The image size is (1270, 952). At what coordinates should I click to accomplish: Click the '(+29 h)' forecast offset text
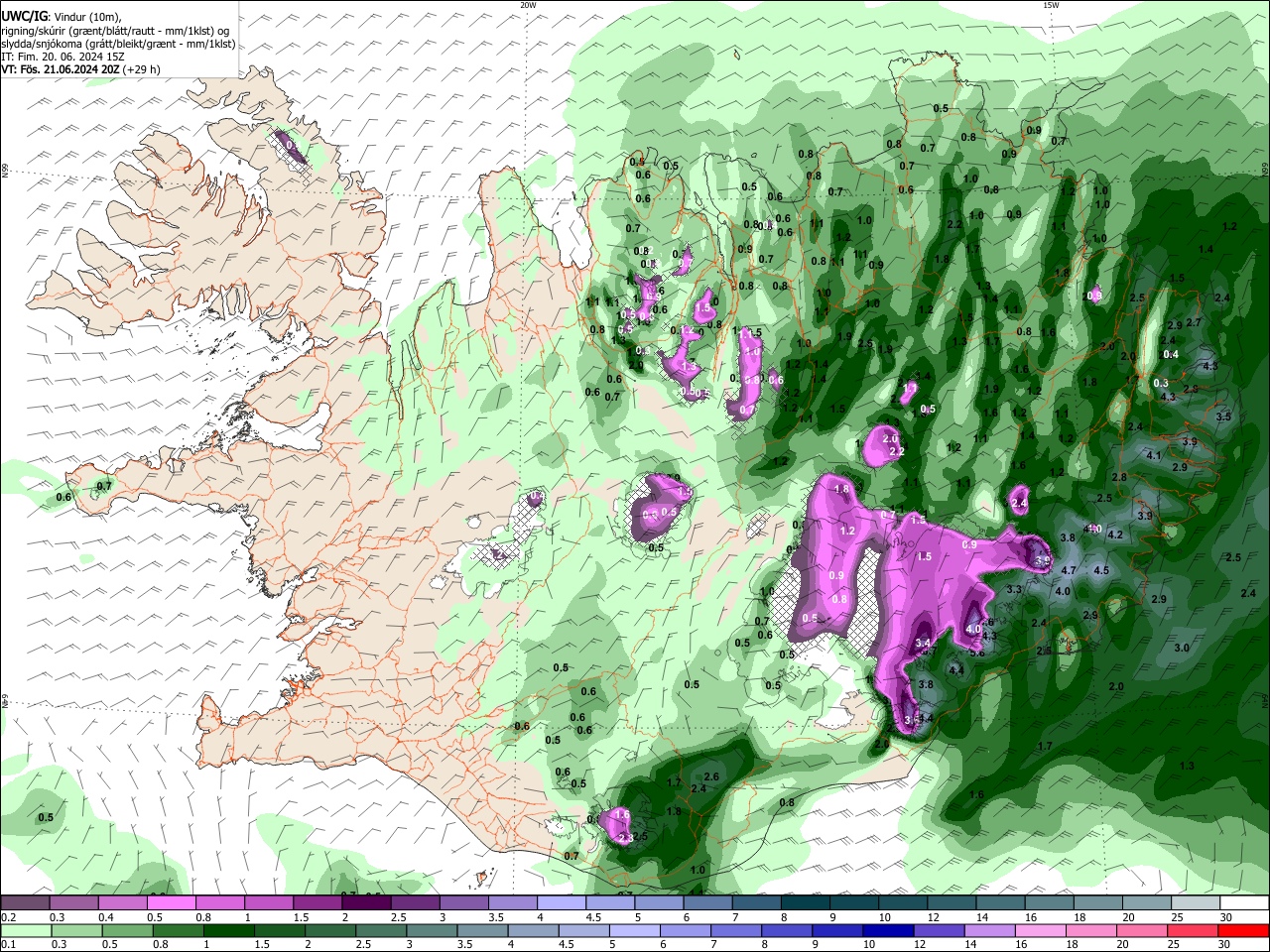coord(142,69)
